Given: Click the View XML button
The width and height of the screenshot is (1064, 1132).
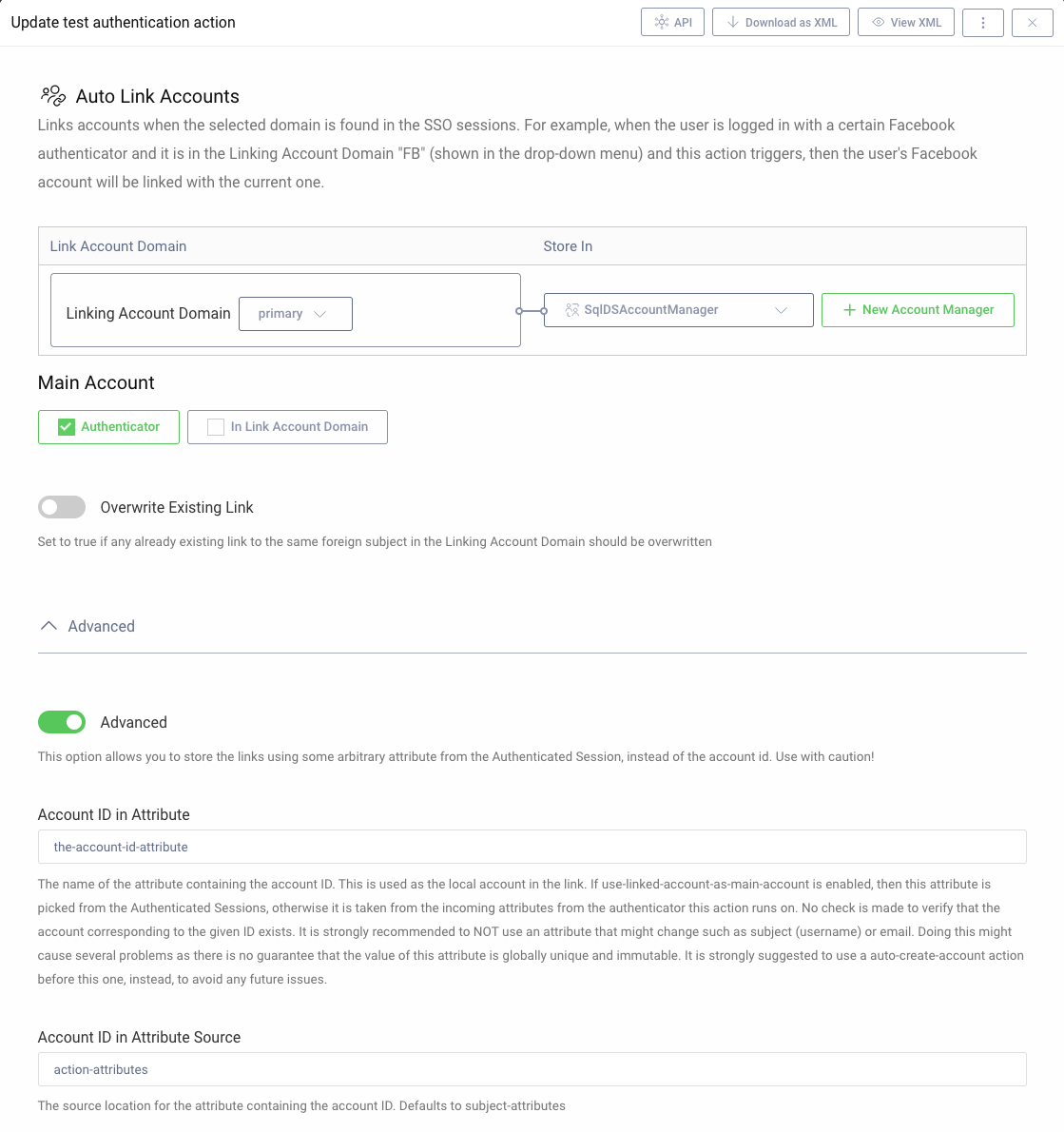Looking at the screenshot, I should [x=905, y=21].
